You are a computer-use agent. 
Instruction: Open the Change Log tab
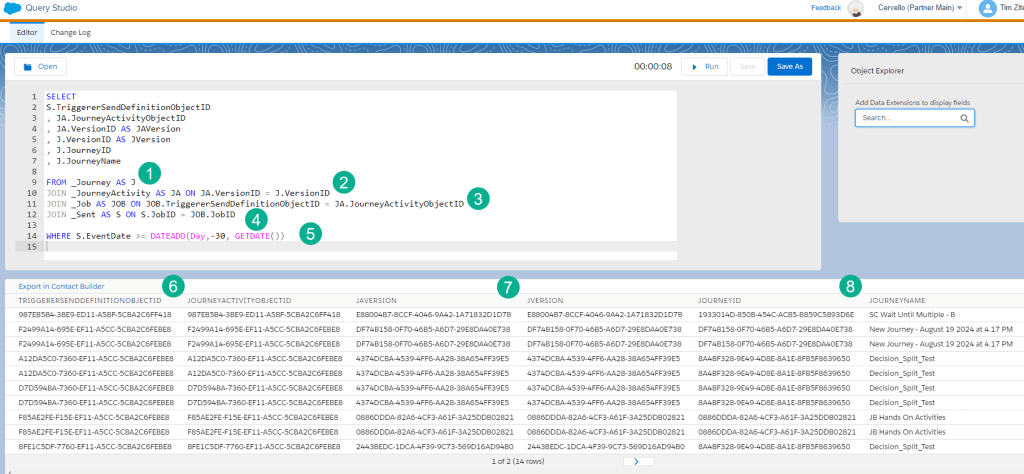tap(70, 32)
